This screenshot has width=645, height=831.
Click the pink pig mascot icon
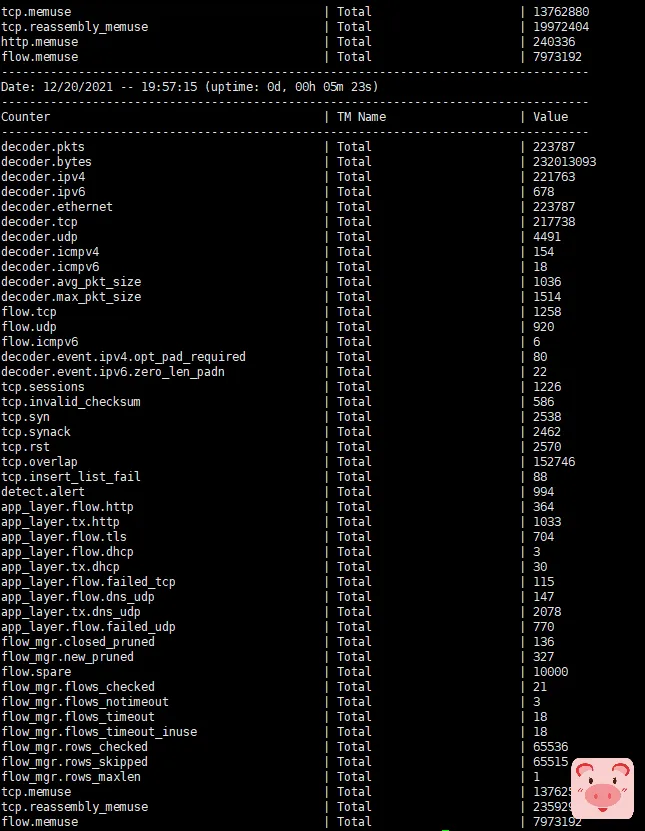click(601, 788)
